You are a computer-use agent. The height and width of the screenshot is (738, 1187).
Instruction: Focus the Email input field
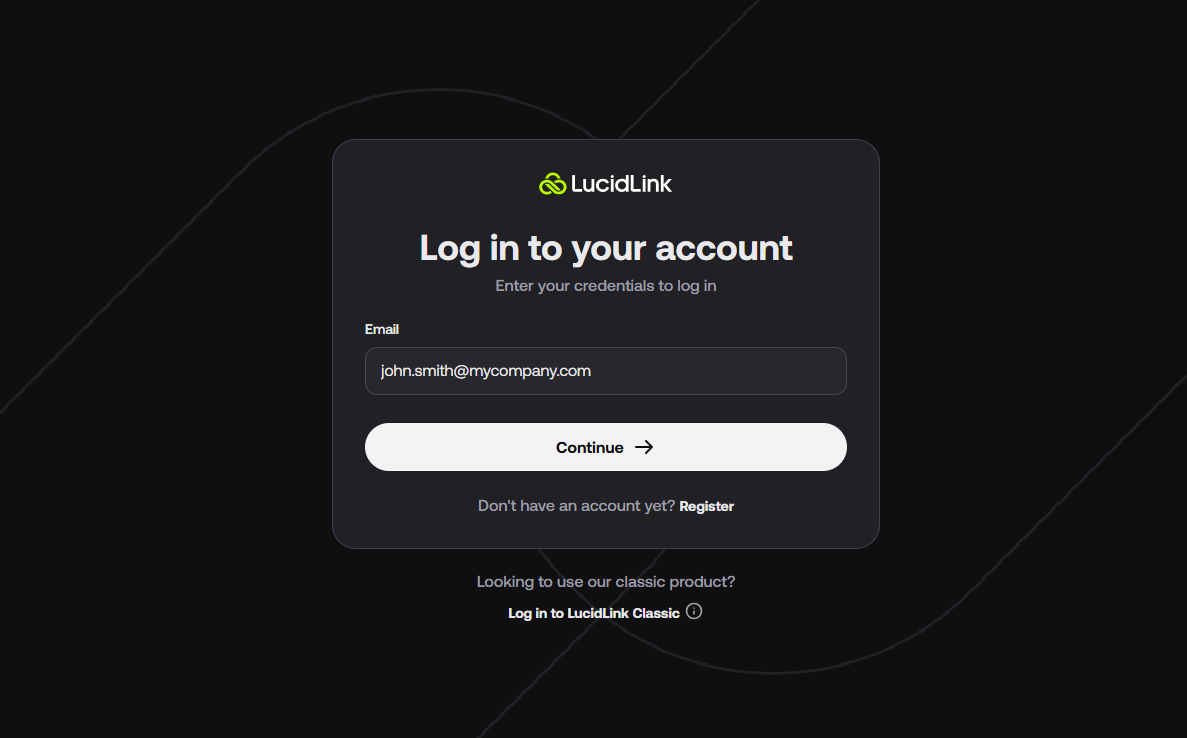(606, 371)
